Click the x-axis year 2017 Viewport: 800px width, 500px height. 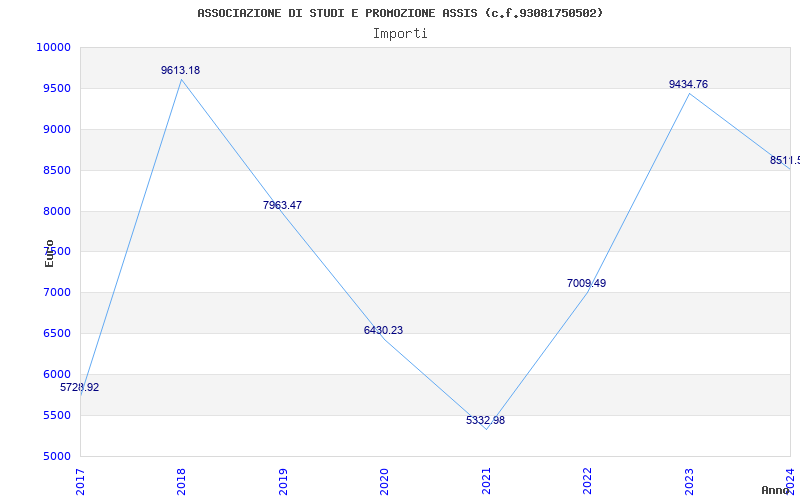(80, 481)
